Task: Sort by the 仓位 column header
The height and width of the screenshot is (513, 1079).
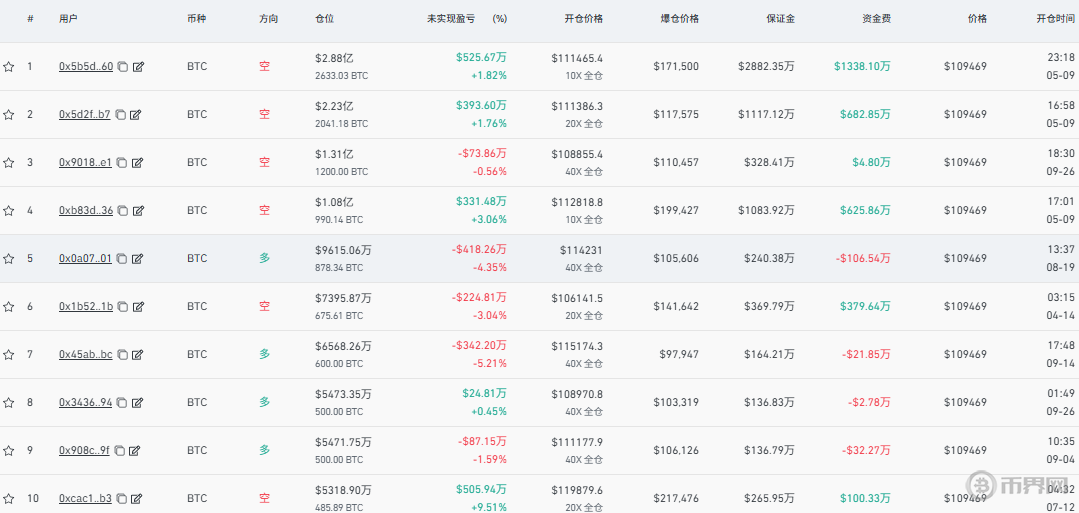Action: [324, 19]
